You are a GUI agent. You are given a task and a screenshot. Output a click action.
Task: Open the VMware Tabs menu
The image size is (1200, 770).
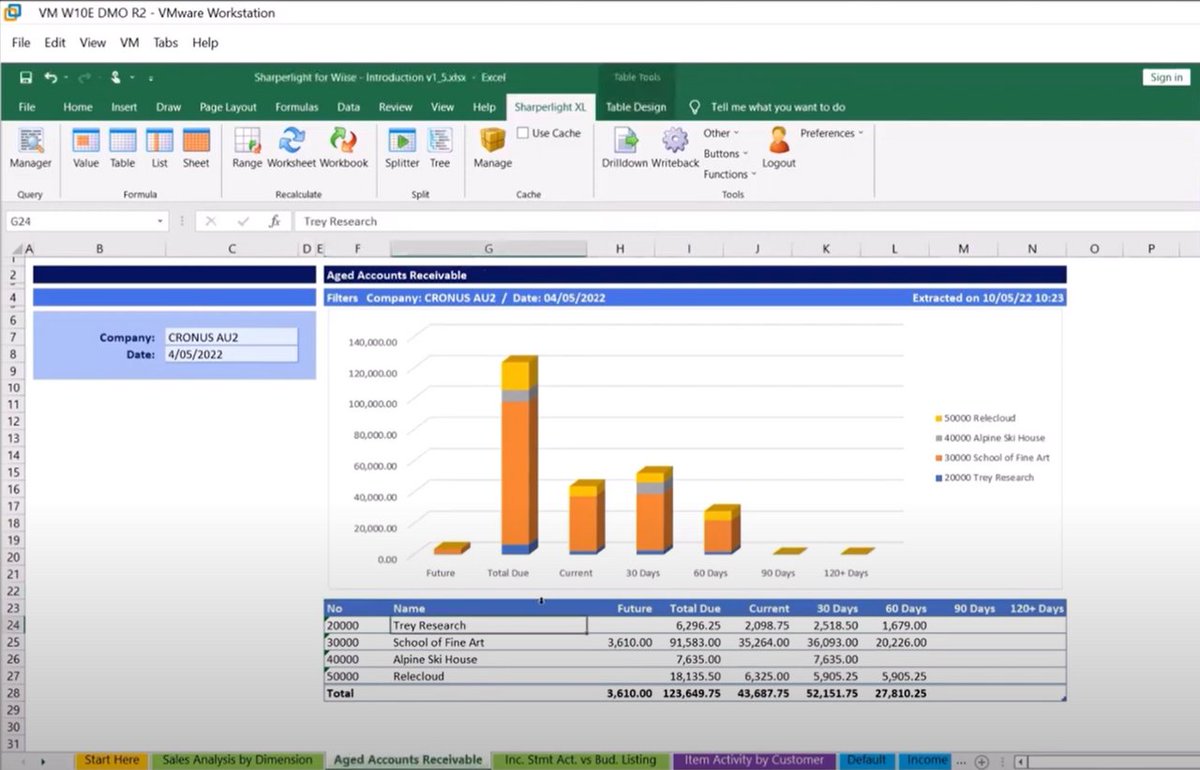[166, 43]
